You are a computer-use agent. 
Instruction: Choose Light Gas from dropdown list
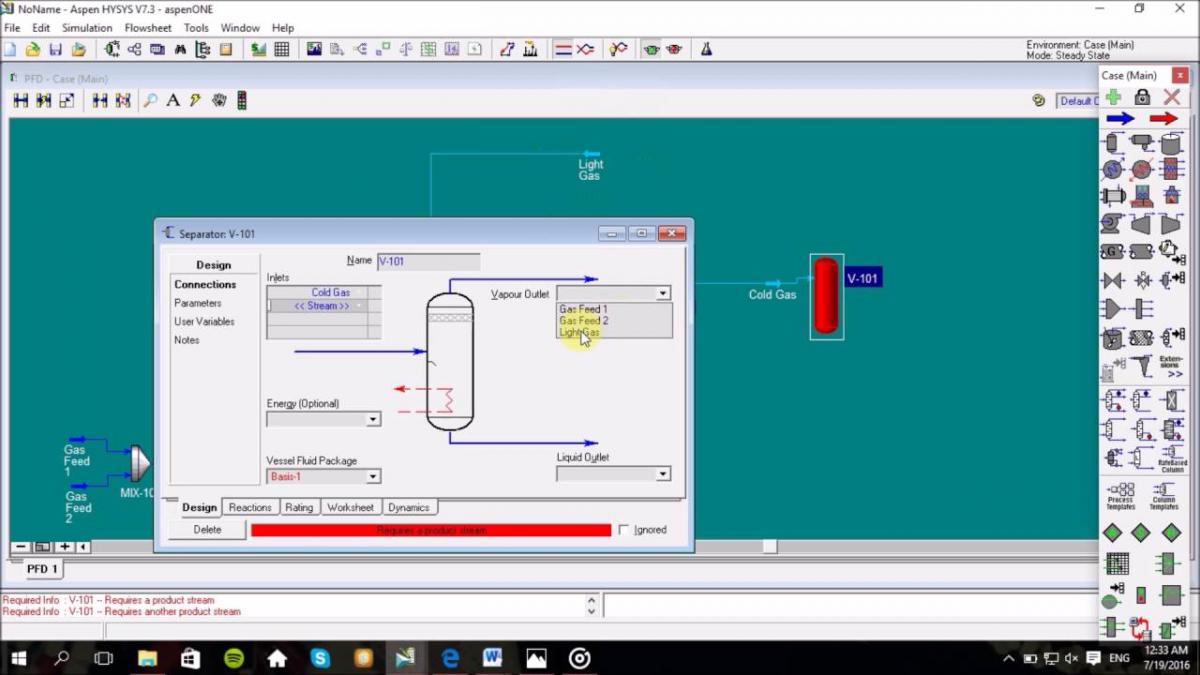coord(580,332)
